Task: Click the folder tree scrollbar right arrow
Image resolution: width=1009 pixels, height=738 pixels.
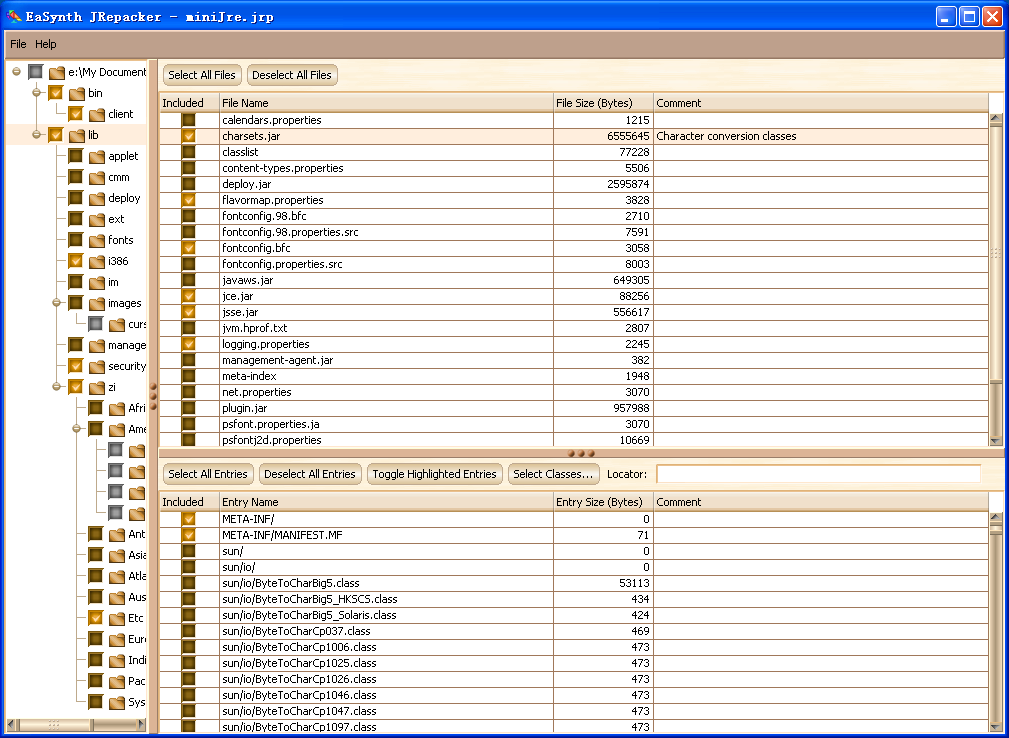Action: (x=141, y=724)
